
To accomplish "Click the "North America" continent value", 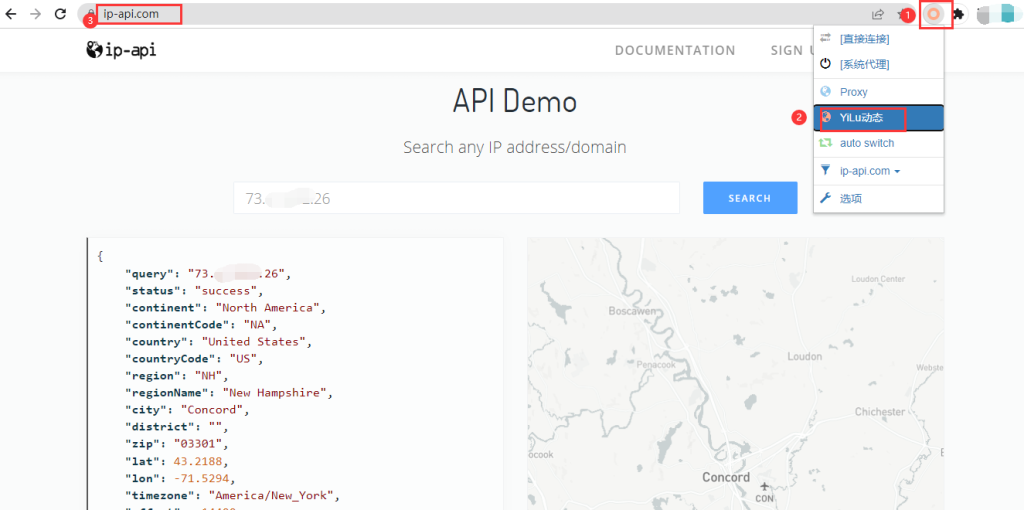I will coord(268,308).
